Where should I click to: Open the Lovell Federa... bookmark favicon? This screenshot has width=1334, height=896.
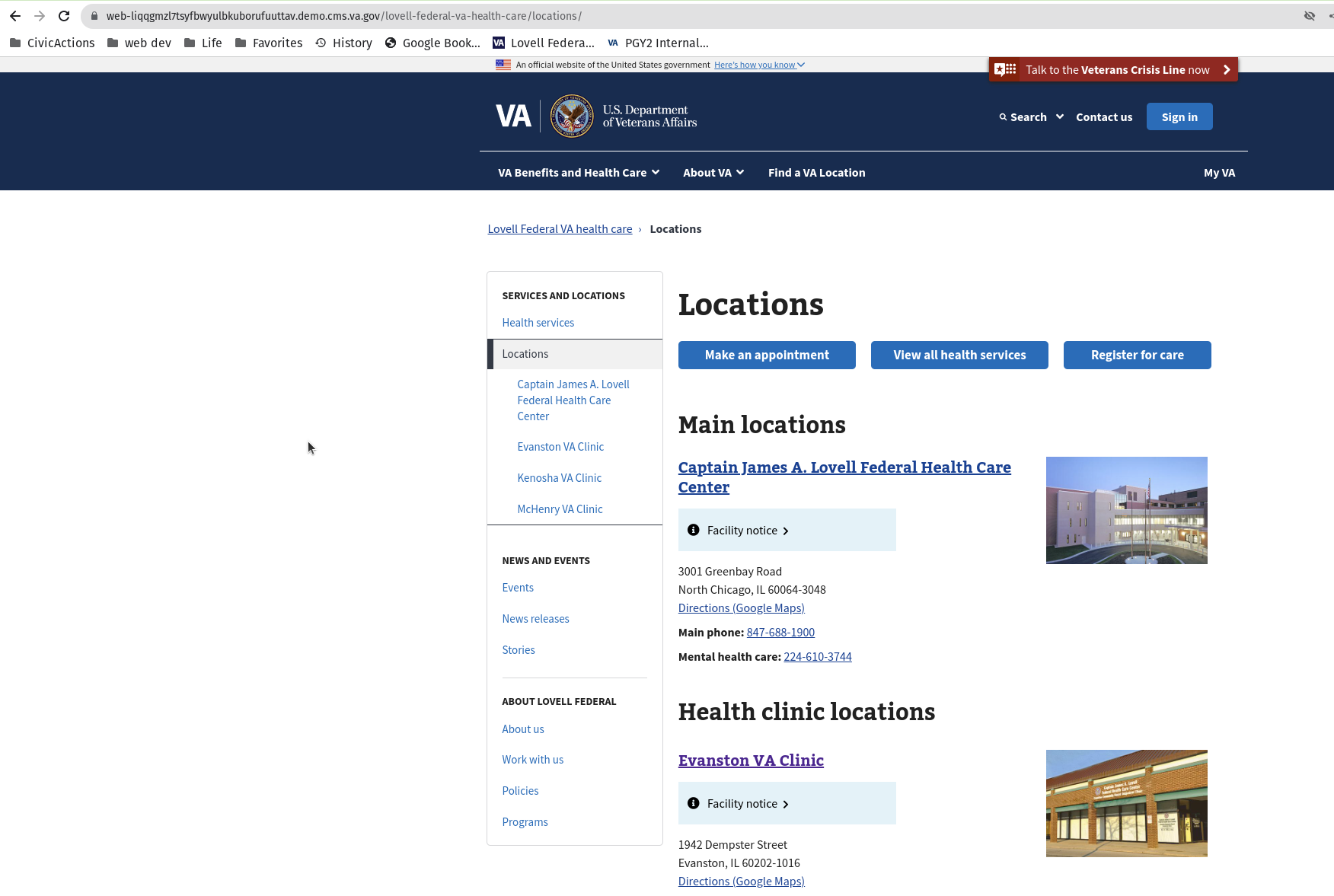(x=499, y=43)
